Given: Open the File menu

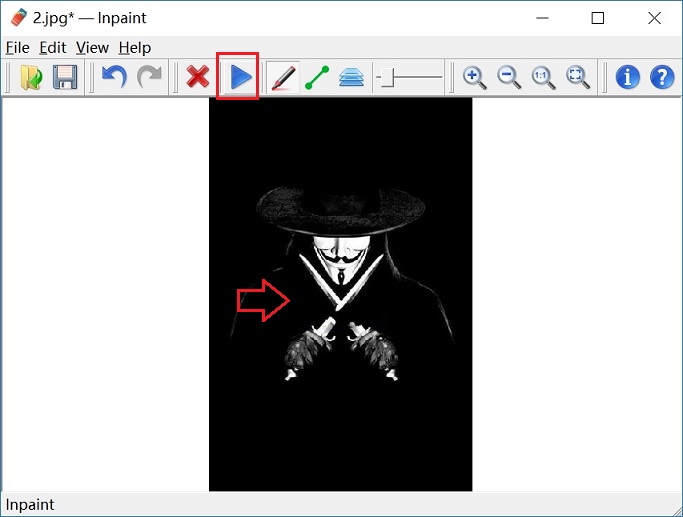Looking at the screenshot, I should (17, 47).
